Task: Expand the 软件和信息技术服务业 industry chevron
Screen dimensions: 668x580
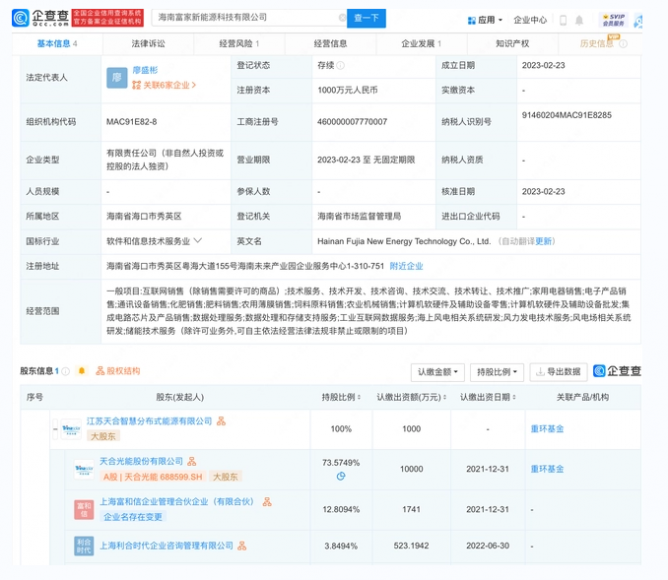Action: [197, 240]
